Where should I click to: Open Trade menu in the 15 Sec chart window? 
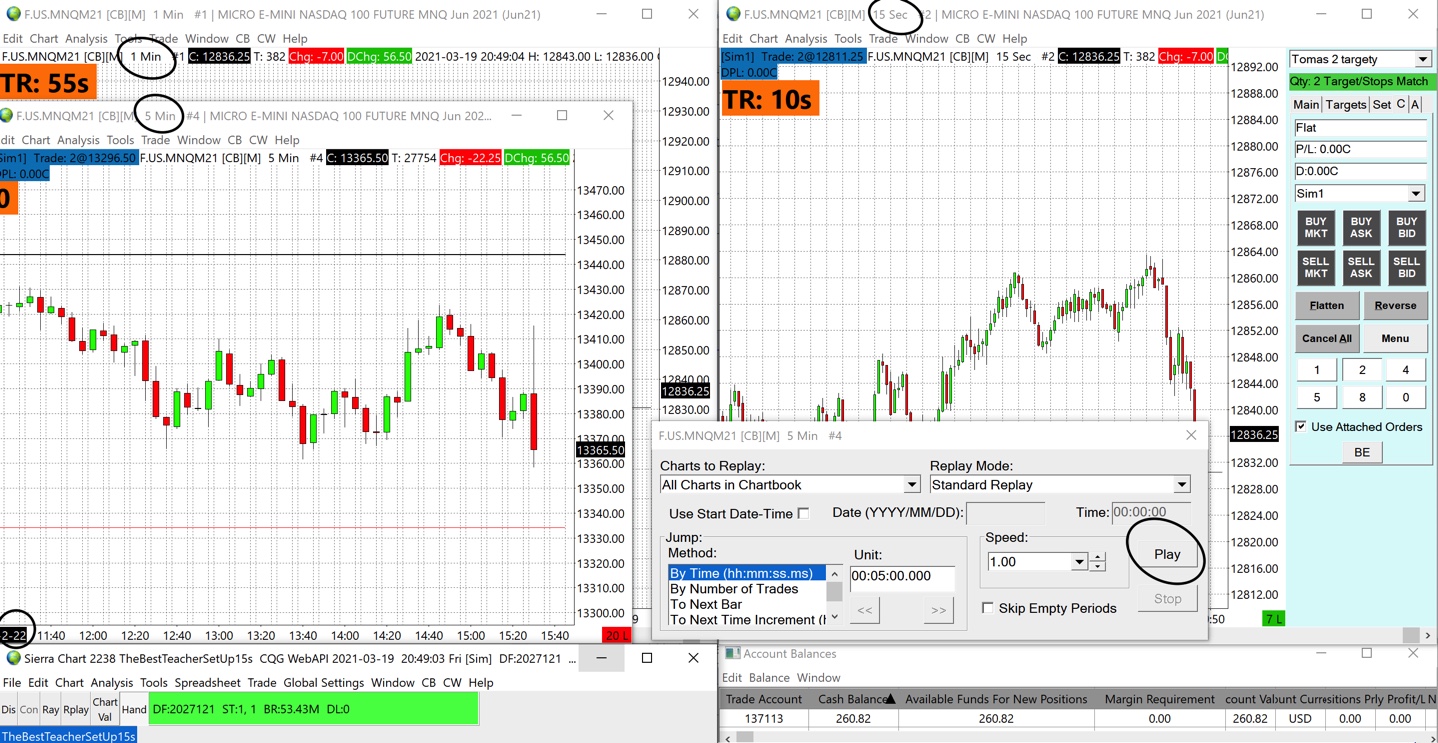[x=883, y=39]
